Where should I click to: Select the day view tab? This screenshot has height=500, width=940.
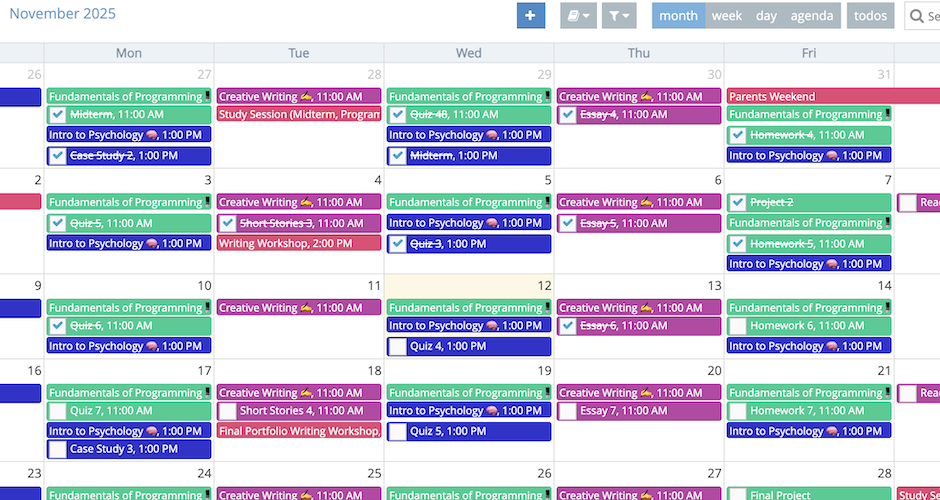click(x=766, y=15)
